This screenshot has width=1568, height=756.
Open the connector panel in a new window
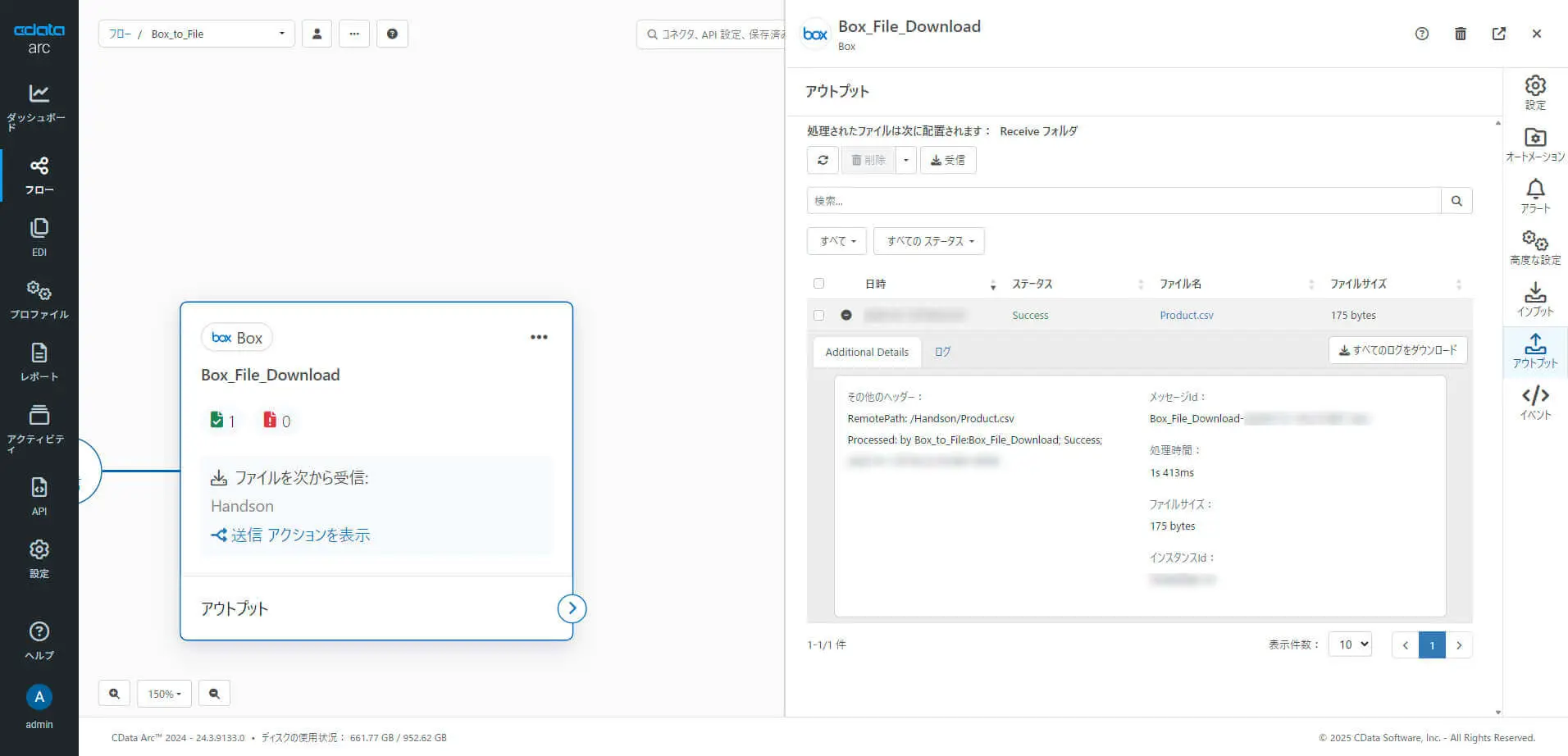coord(1499,34)
